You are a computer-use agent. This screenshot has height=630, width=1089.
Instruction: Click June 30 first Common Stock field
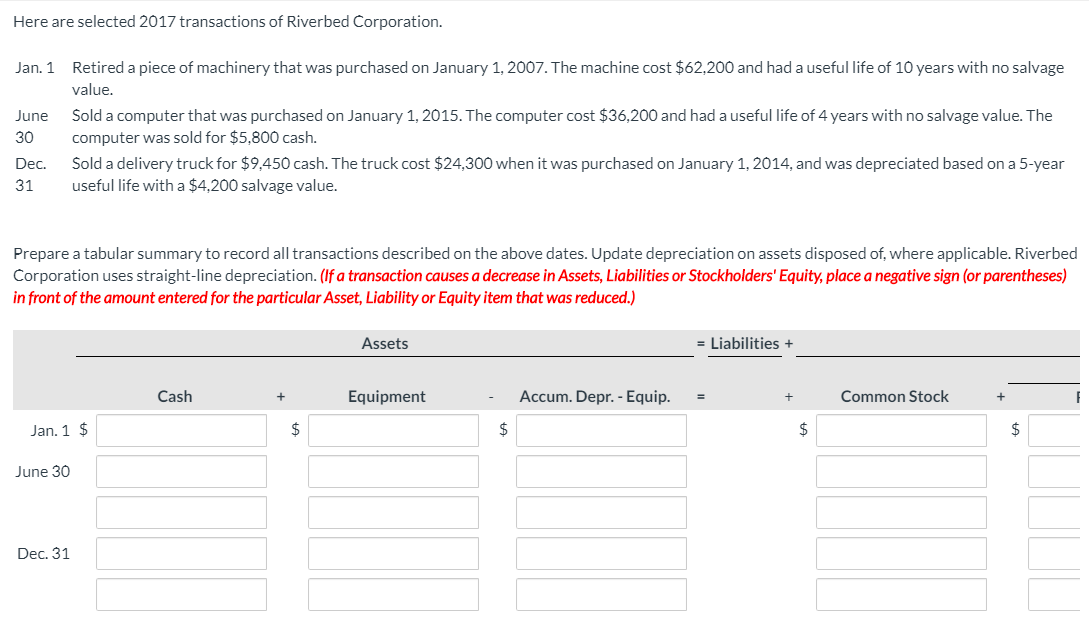tap(901, 471)
